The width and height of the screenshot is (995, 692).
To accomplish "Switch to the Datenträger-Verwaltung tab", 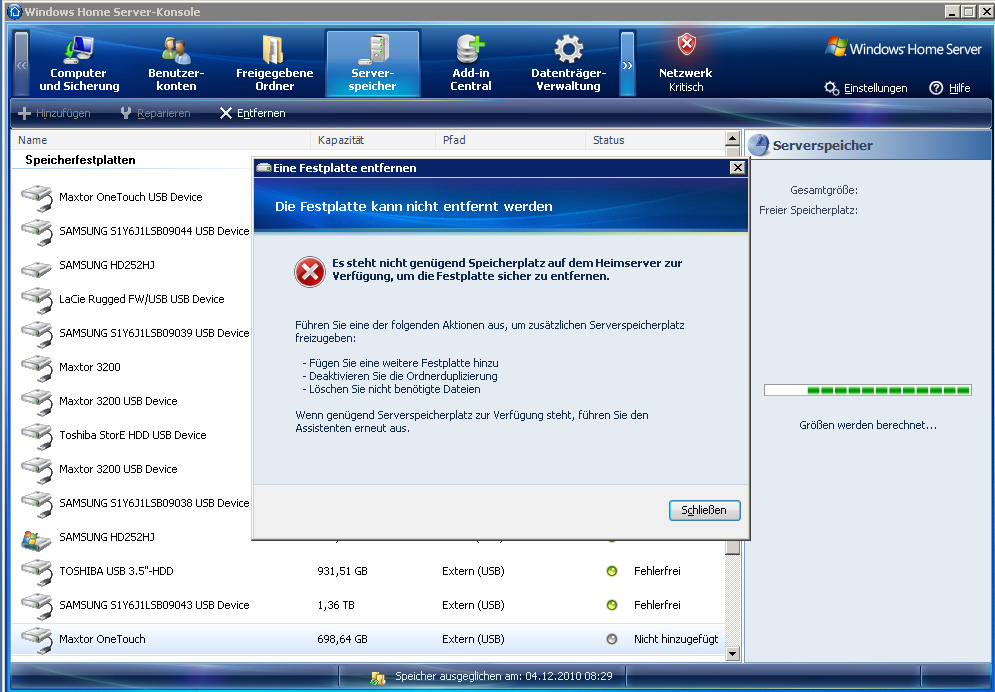I will [x=568, y=63].
